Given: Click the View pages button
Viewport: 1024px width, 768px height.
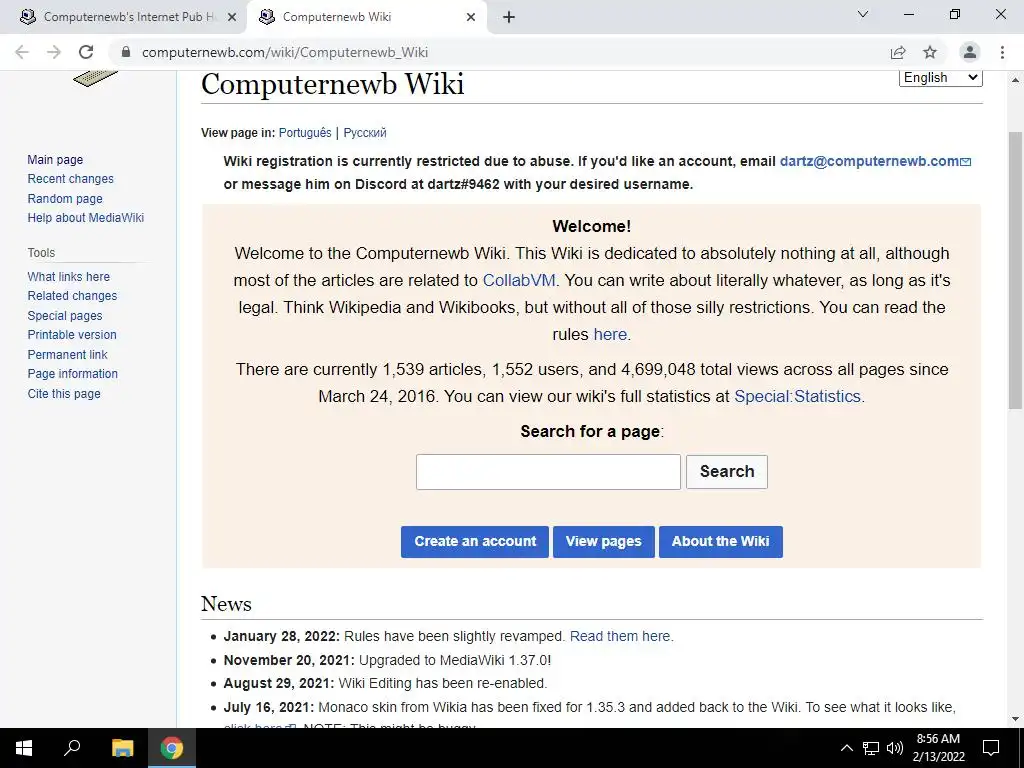Looking at the screenshot, I should tap(603, 541).
